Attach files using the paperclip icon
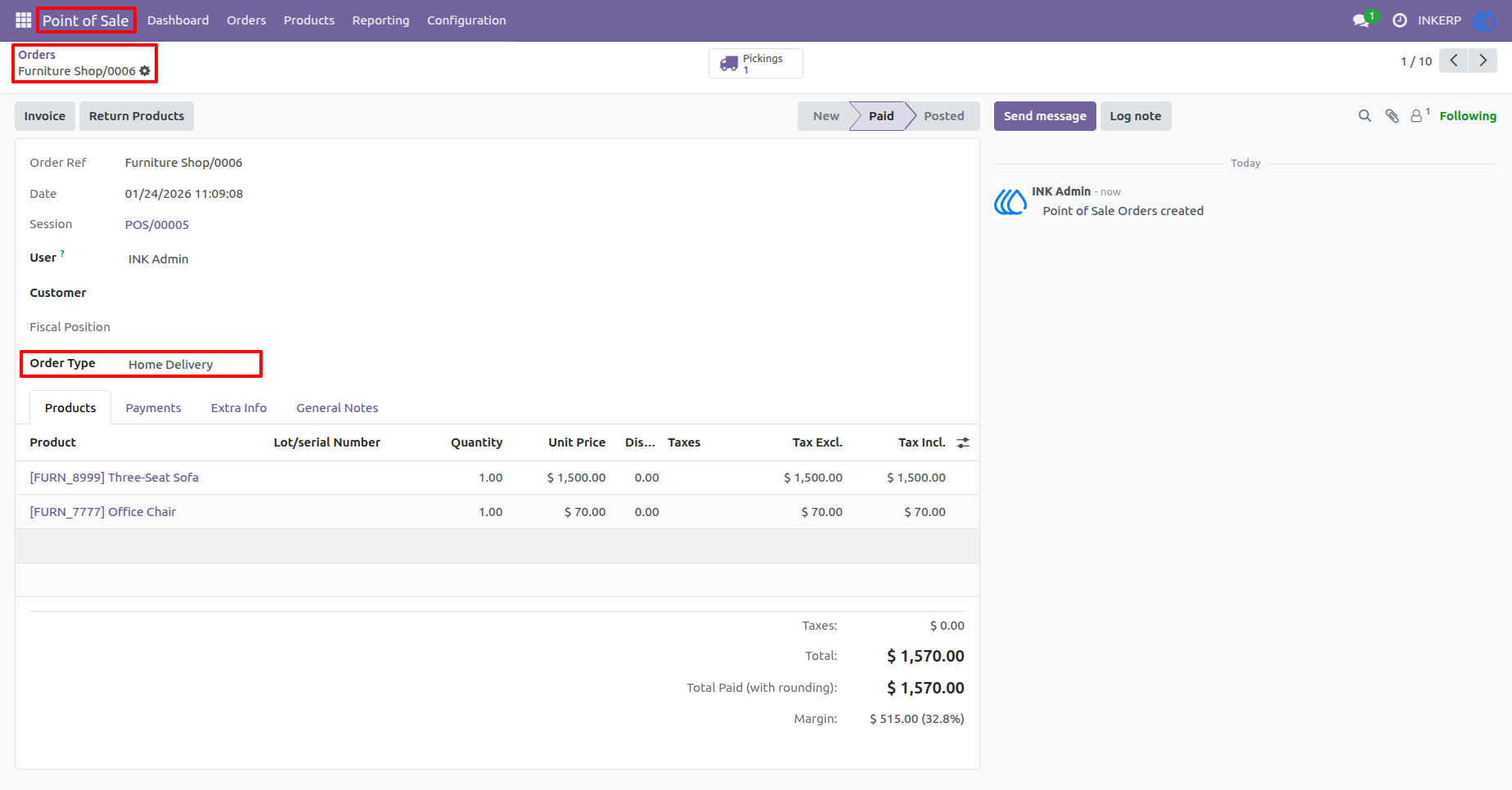Screen dimensions: 1512x790 pos(1392,116)
